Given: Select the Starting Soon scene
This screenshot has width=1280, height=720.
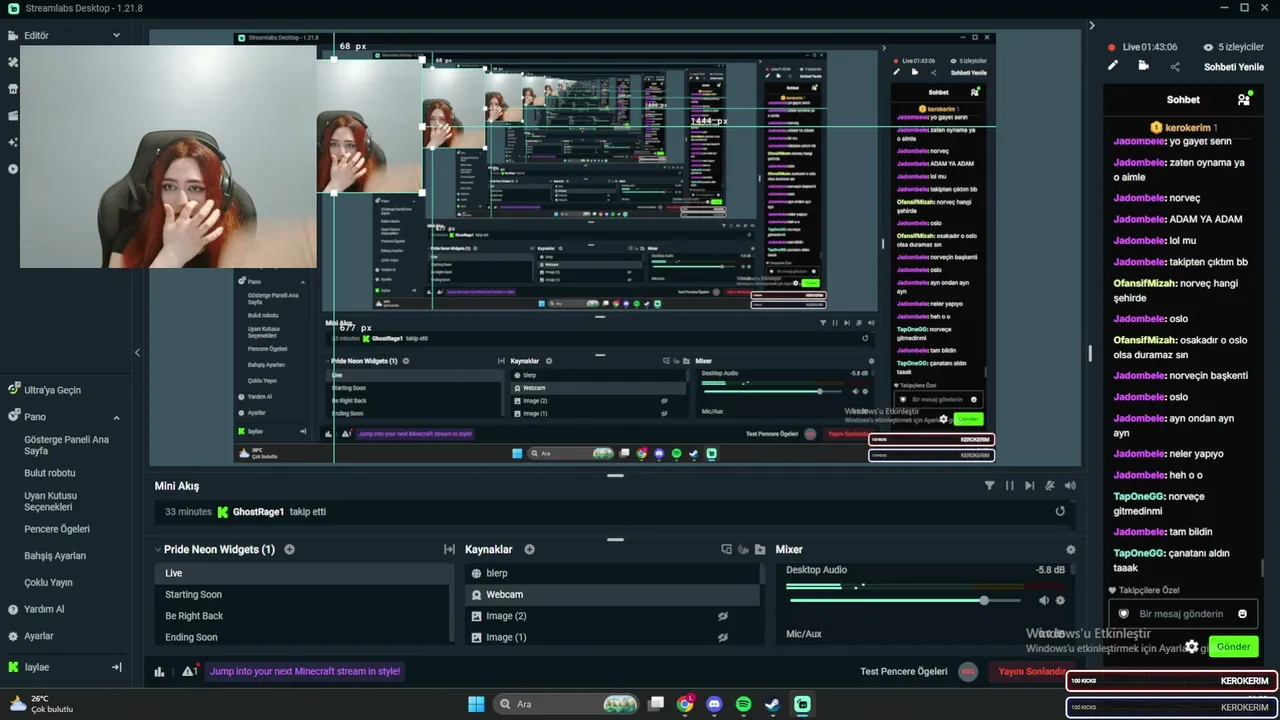Looking at the screenshot, I should tap(304, 594).
